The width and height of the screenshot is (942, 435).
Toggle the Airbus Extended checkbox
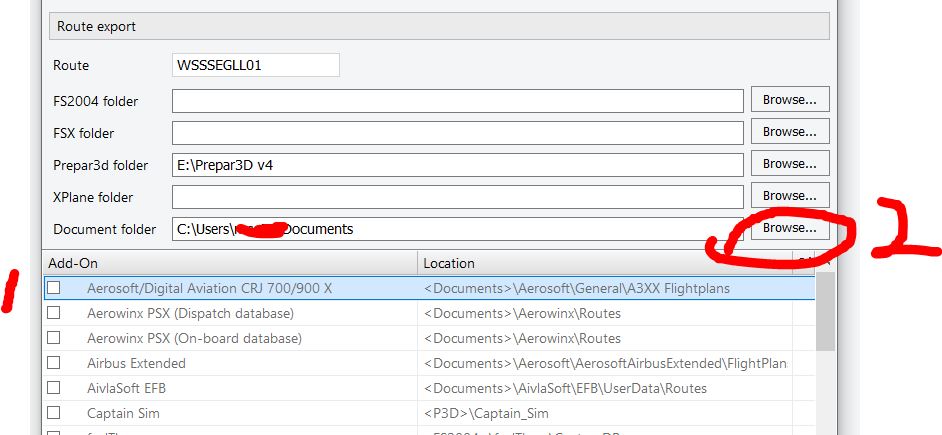[x=54, y=363]
